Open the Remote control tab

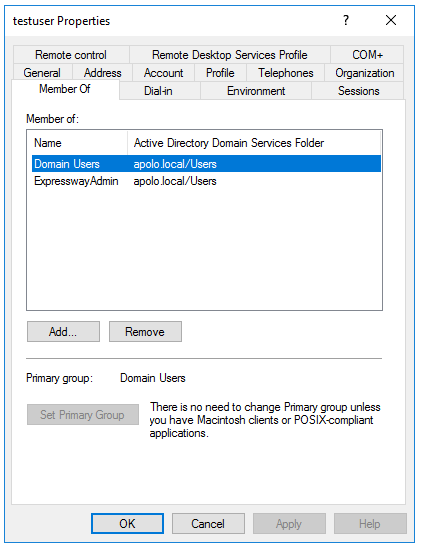click(71, 55)
